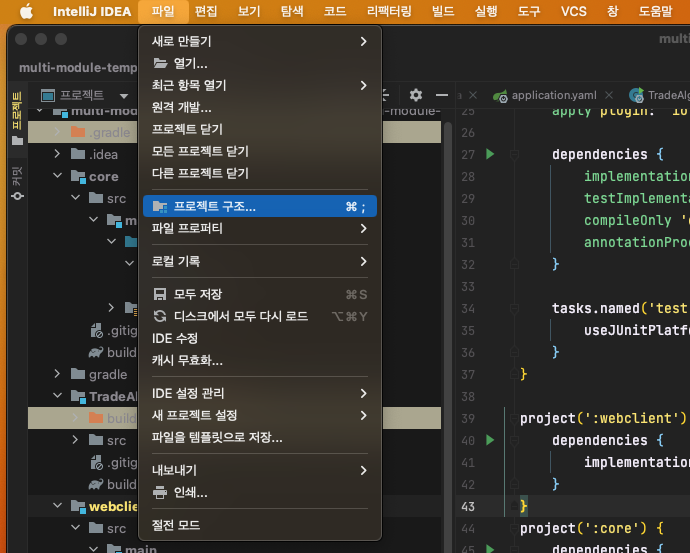
Task: Choose 캐시 무효화...
Action: [x=260, y=360]
